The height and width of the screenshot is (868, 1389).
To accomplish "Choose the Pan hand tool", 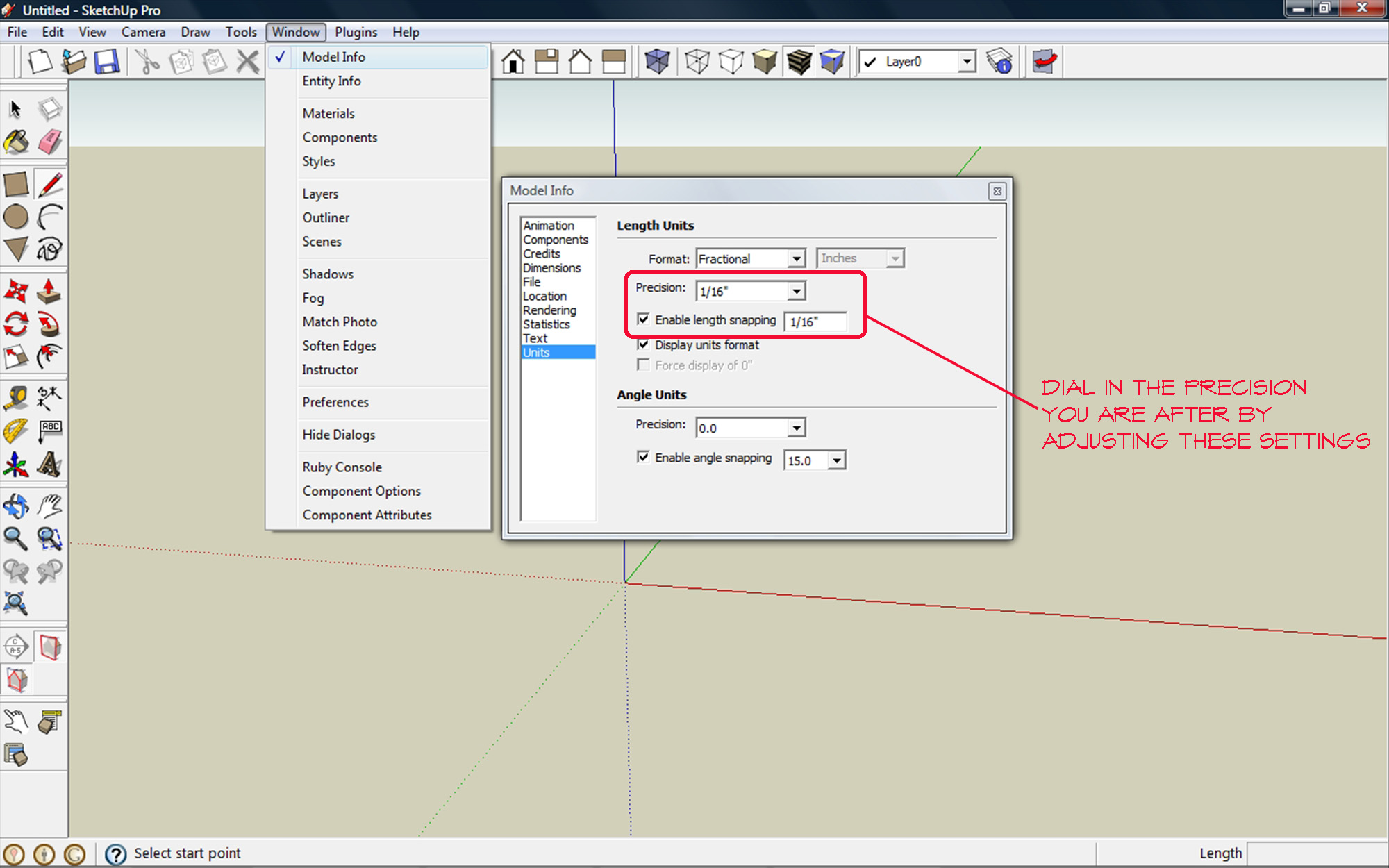I will 49,506.
